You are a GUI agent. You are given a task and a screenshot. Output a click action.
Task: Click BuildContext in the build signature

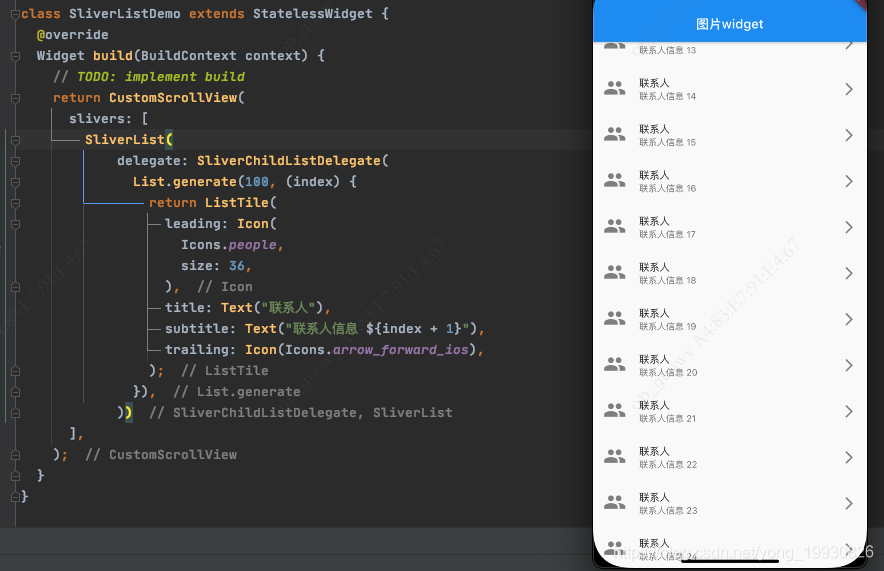(188, 56)
